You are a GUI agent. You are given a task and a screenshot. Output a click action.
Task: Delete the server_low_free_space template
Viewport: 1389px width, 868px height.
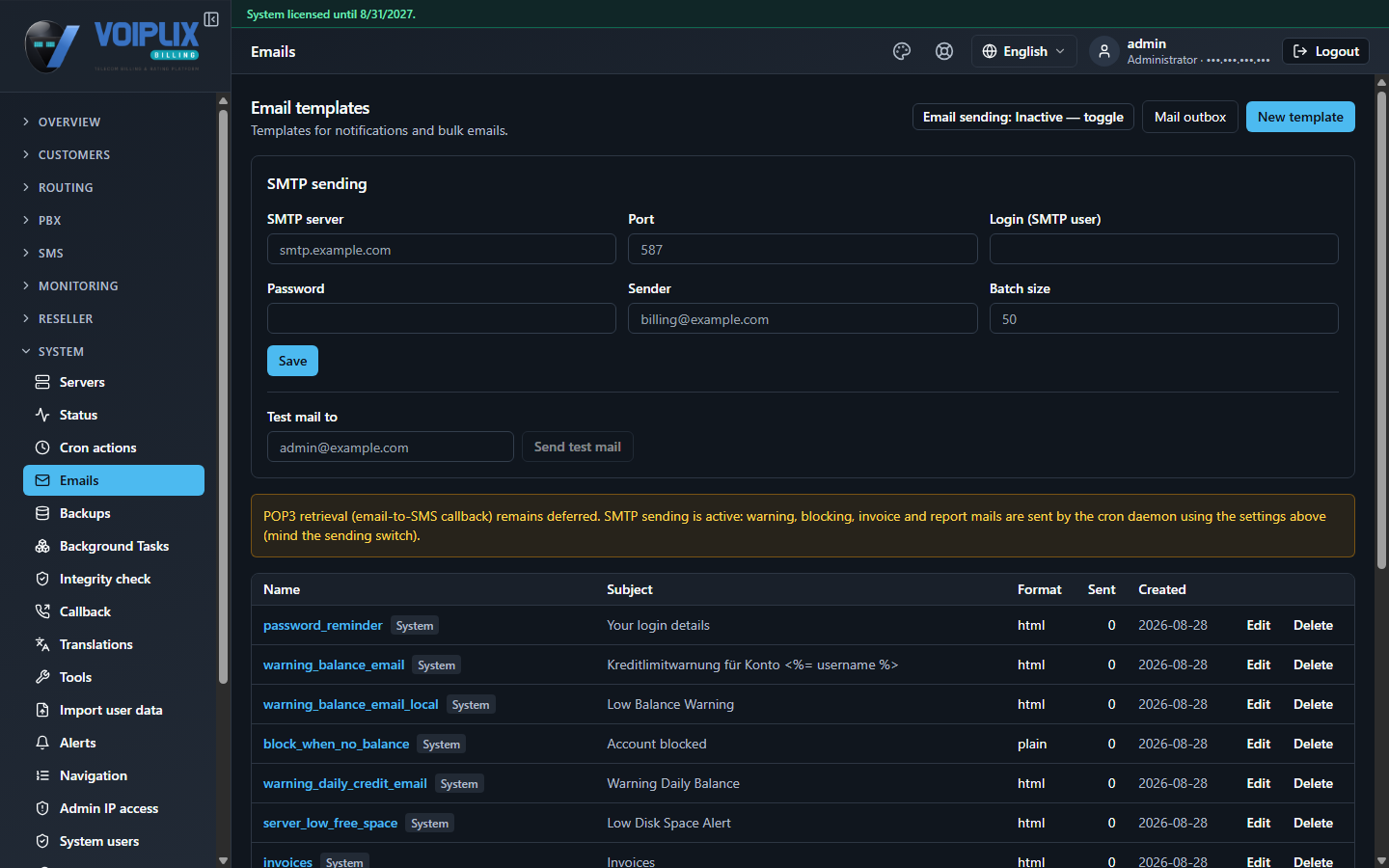(1313, 823)
